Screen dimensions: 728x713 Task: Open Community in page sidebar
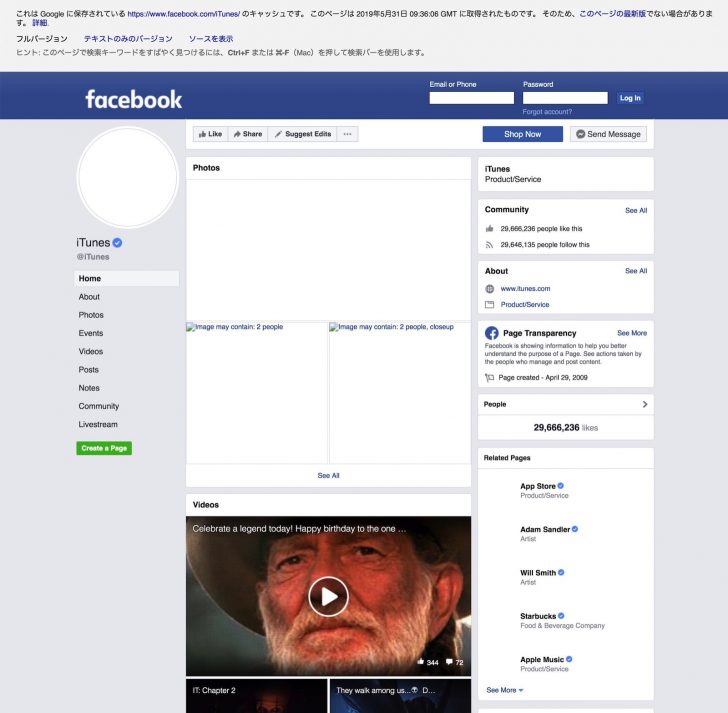[x=99, y=406]
